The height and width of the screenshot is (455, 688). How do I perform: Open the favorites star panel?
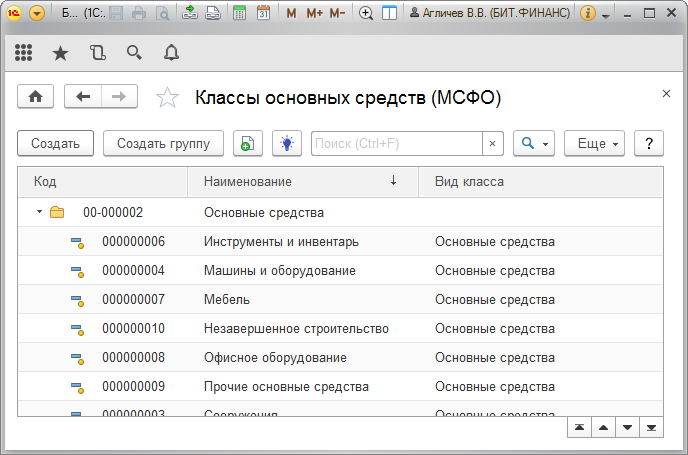tap(61, 53)
